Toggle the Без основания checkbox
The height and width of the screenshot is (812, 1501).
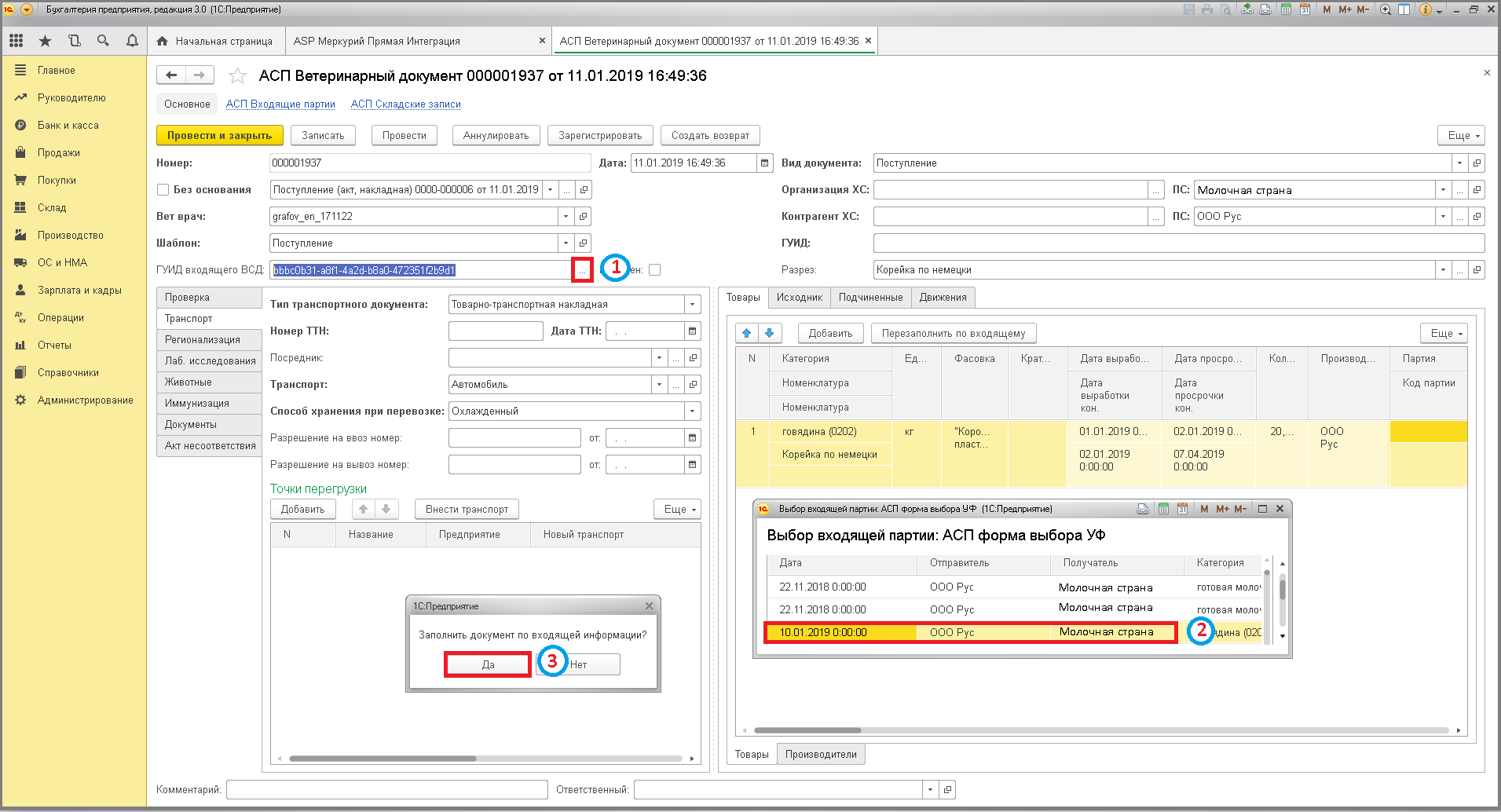[x=163, y=189]
